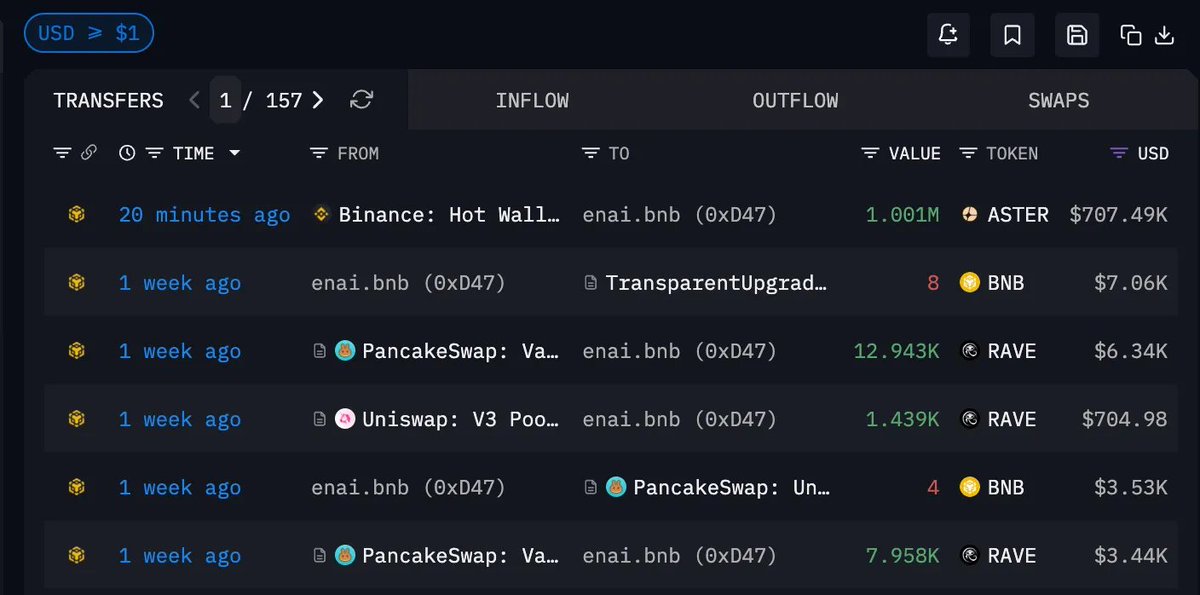The width and height of the screenshot is (1200, 595).
Task: Open the '20 minutes ago' transaction link
Action: [204, 215]
